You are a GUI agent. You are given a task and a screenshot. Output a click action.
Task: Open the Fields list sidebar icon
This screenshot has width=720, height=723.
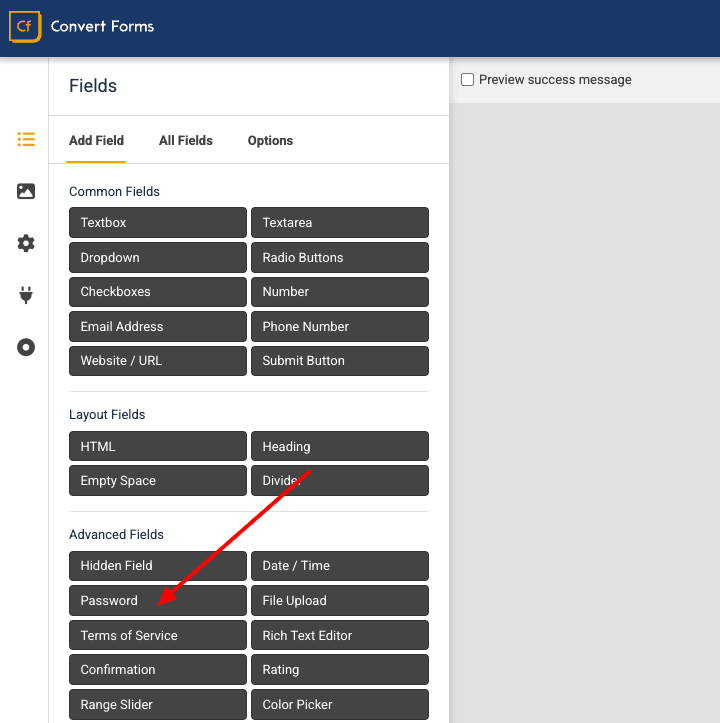pyautogui.click(x=26, y=140)
